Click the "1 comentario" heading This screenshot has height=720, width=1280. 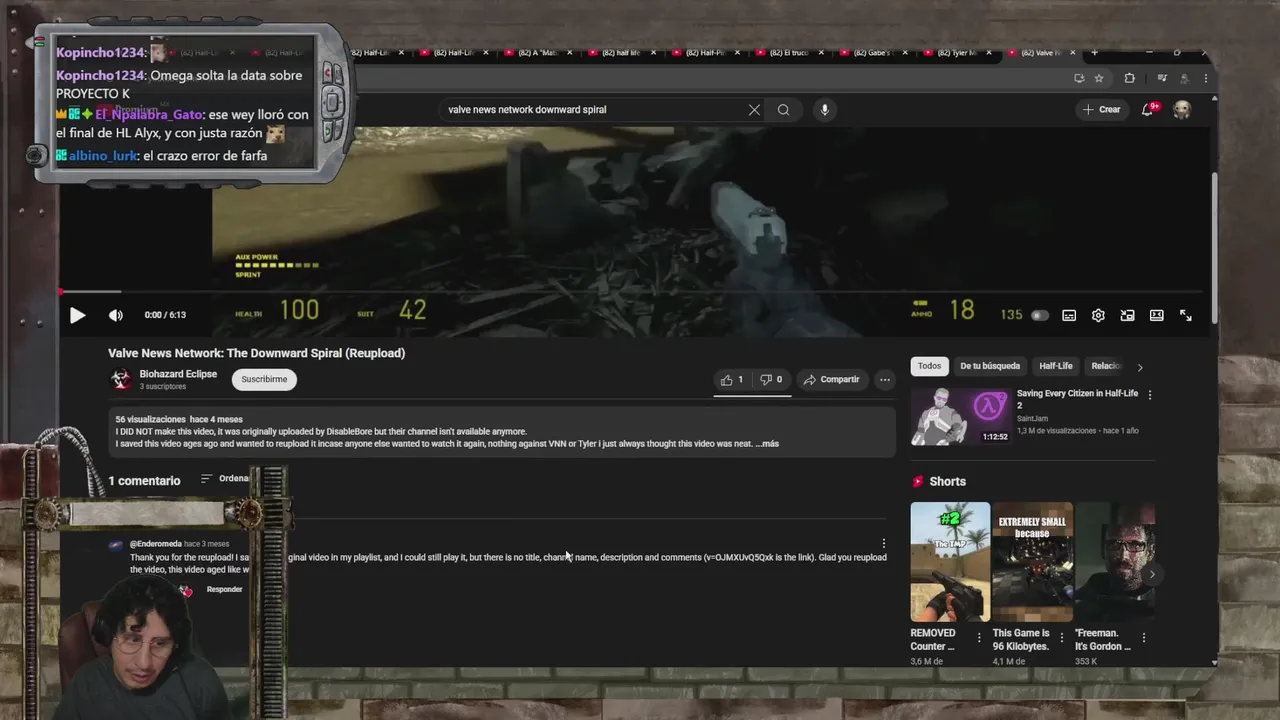[144, 481]
